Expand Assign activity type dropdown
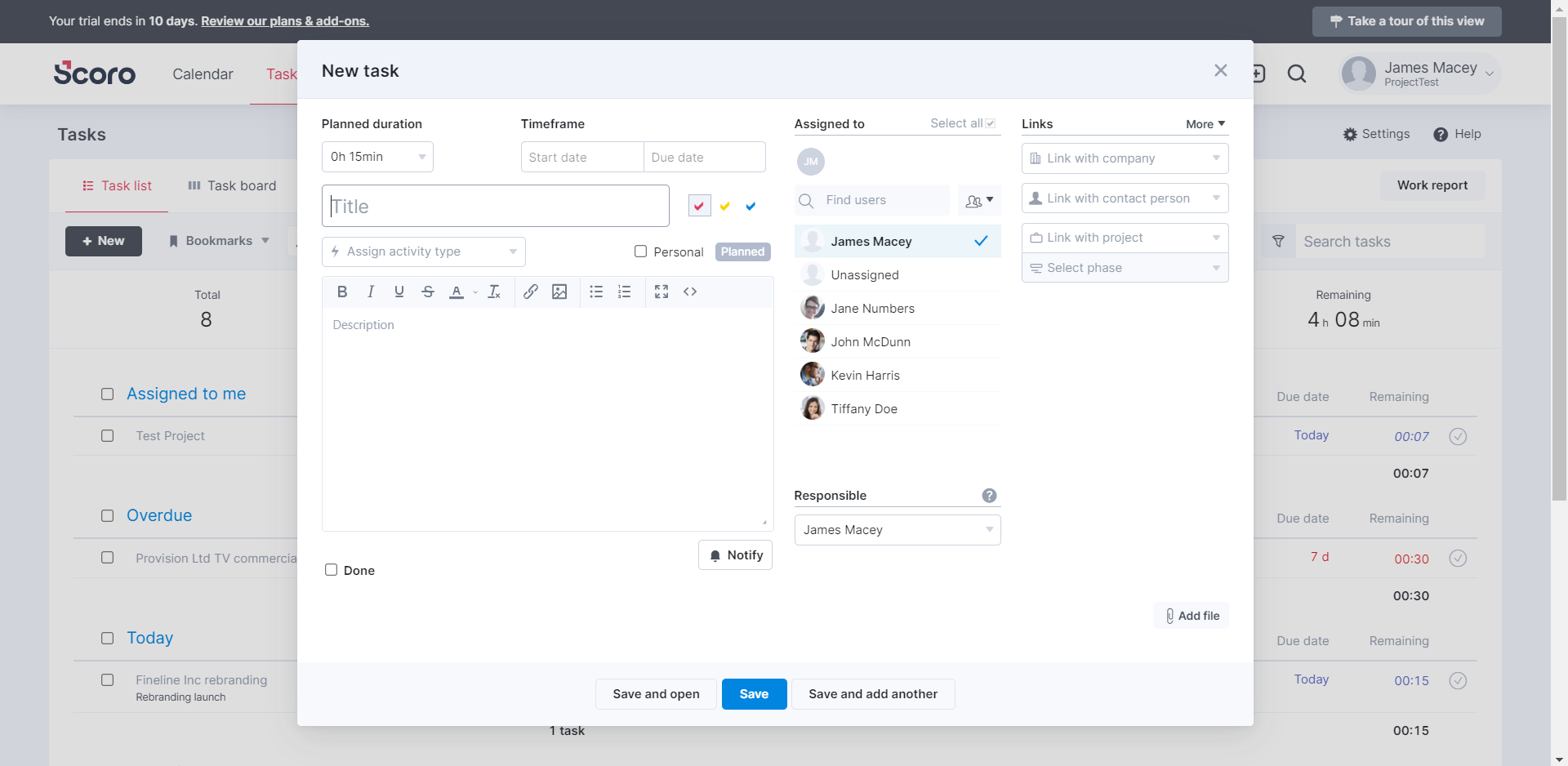Image resolution: width=1568 pixels, height=766 pixels. pos(424,252)
